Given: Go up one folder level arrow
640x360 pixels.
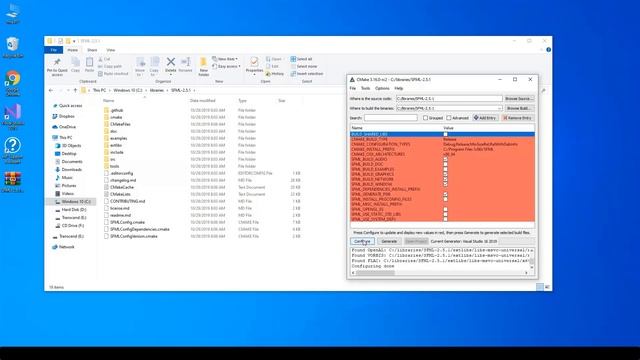Looking at the screenshot, I should click(x=75, y=90).
